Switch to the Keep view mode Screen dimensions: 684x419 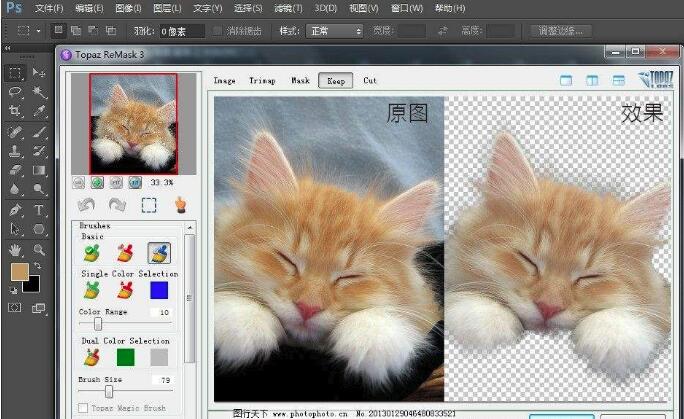coord(331,80)
